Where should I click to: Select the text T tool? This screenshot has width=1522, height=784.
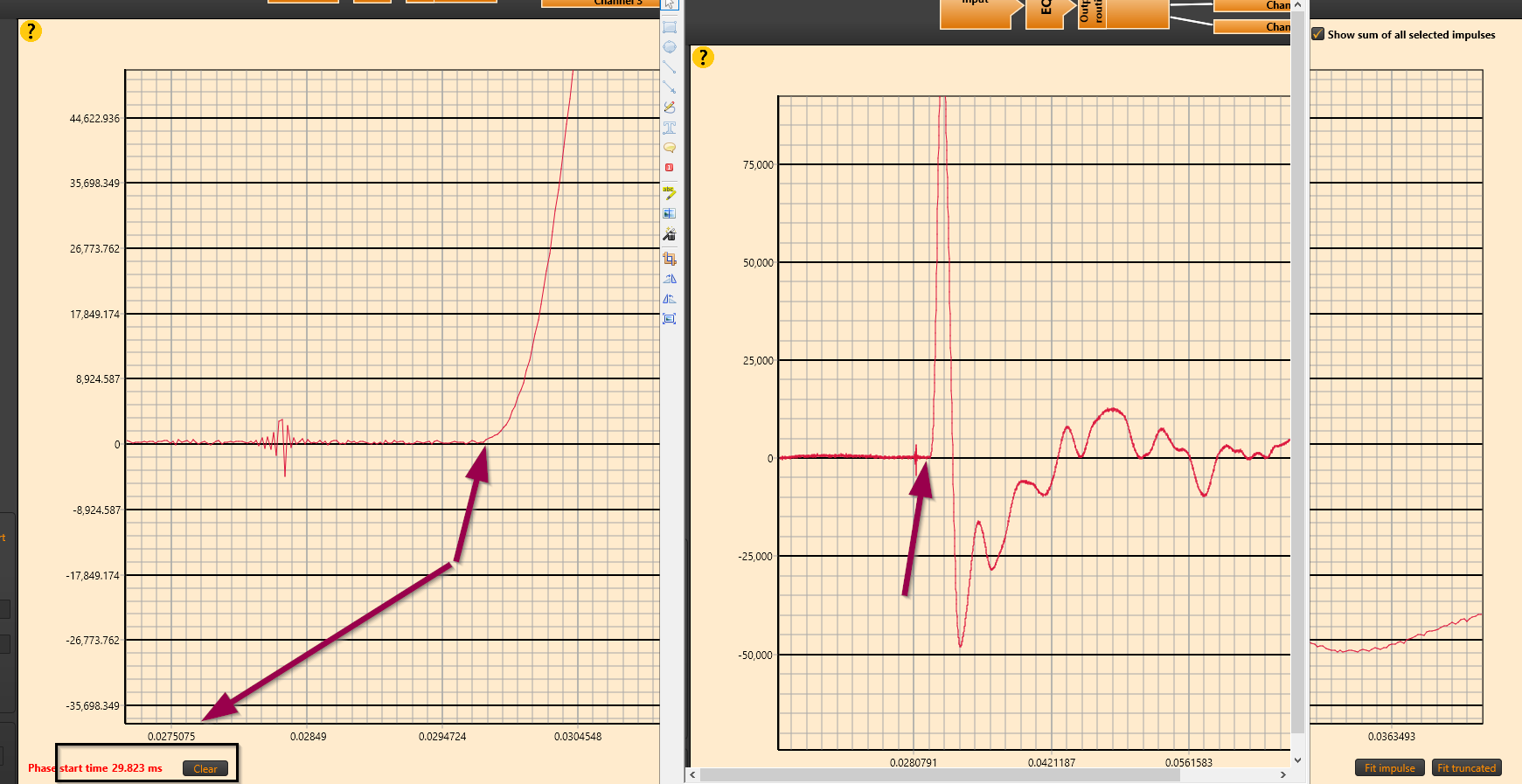coord(670,128)
